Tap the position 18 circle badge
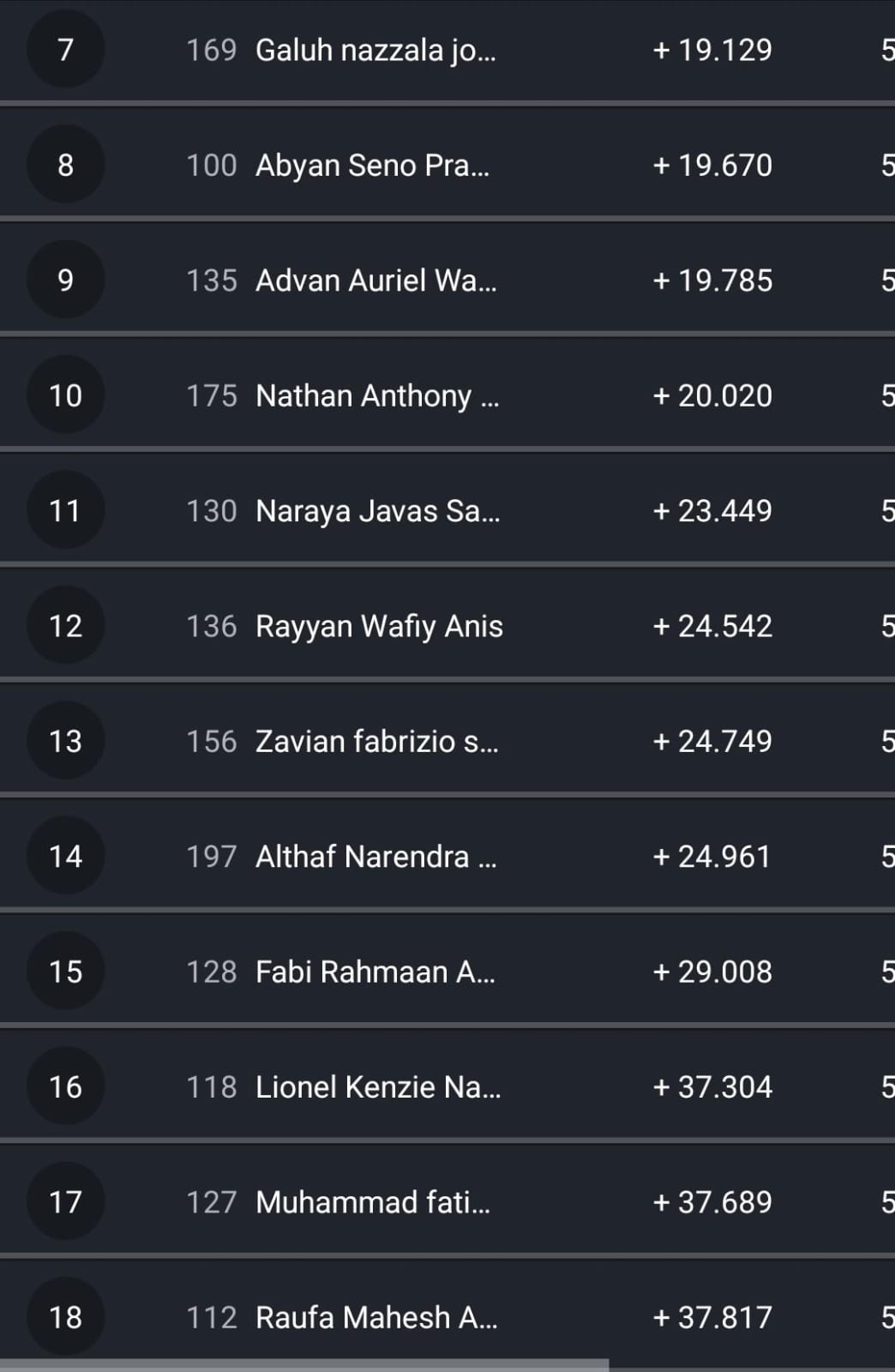Screen dimensions: 895x1372 point(65,1317)
